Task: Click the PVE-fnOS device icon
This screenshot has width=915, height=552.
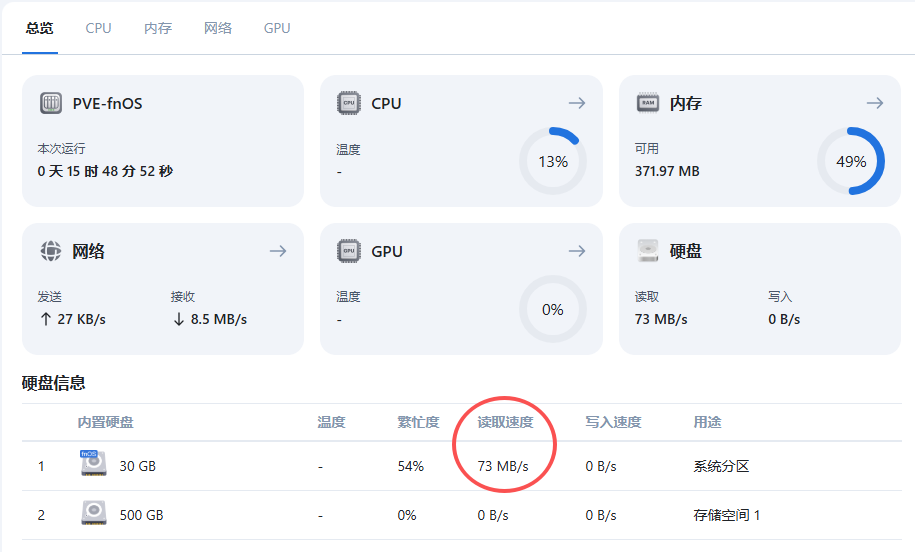Action: (51, 103)
